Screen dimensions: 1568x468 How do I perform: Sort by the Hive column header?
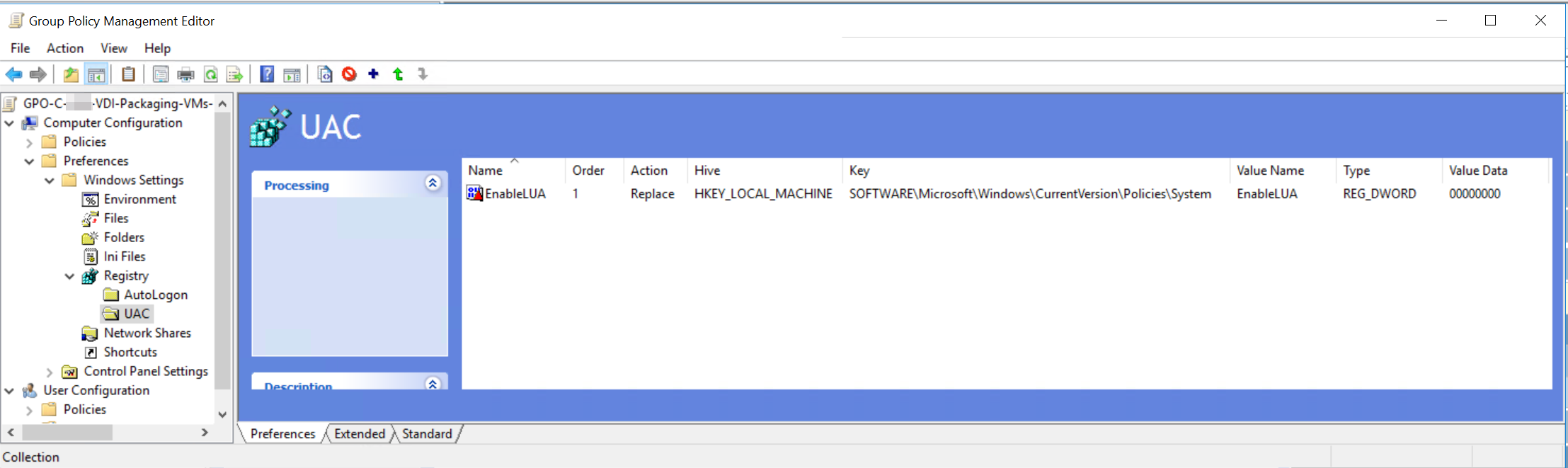tap(764, 171)
